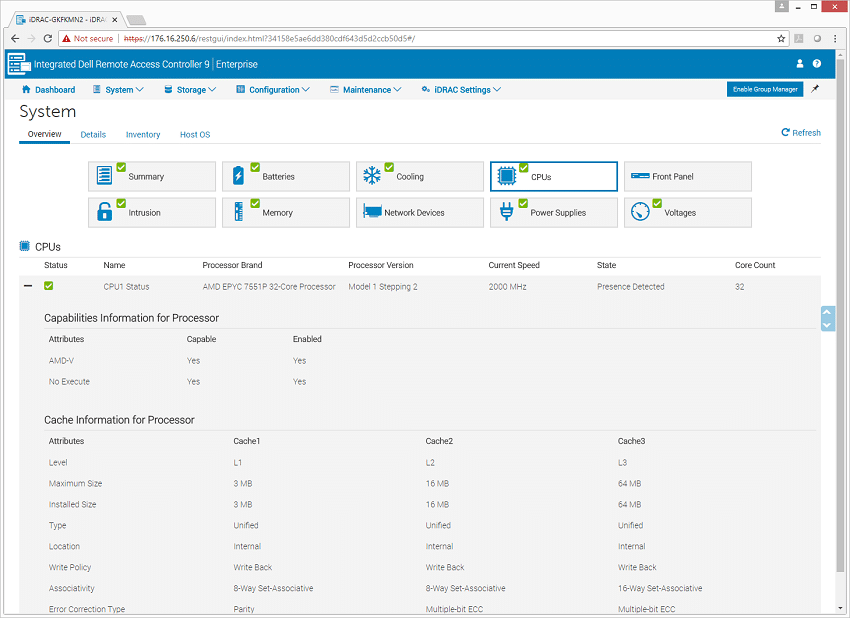Click the Presence Detected state value

point(630,286)
